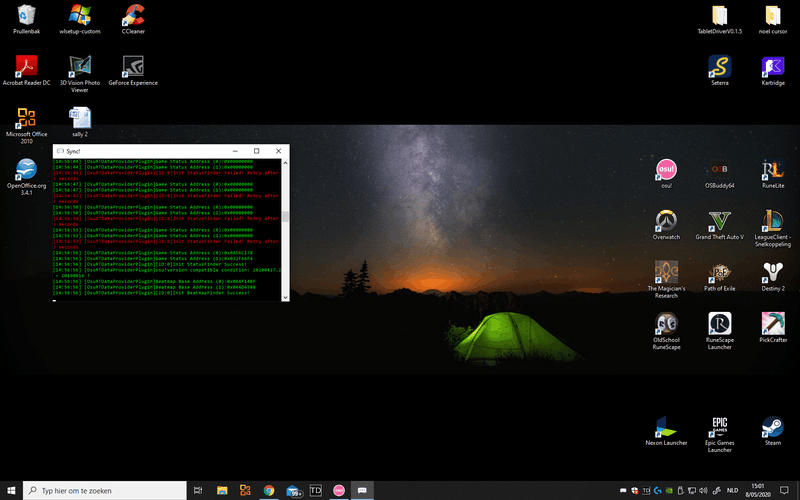Open the Action Center notifications icon
The height and width of the screenshot is (500, 800).
(784, 490)
